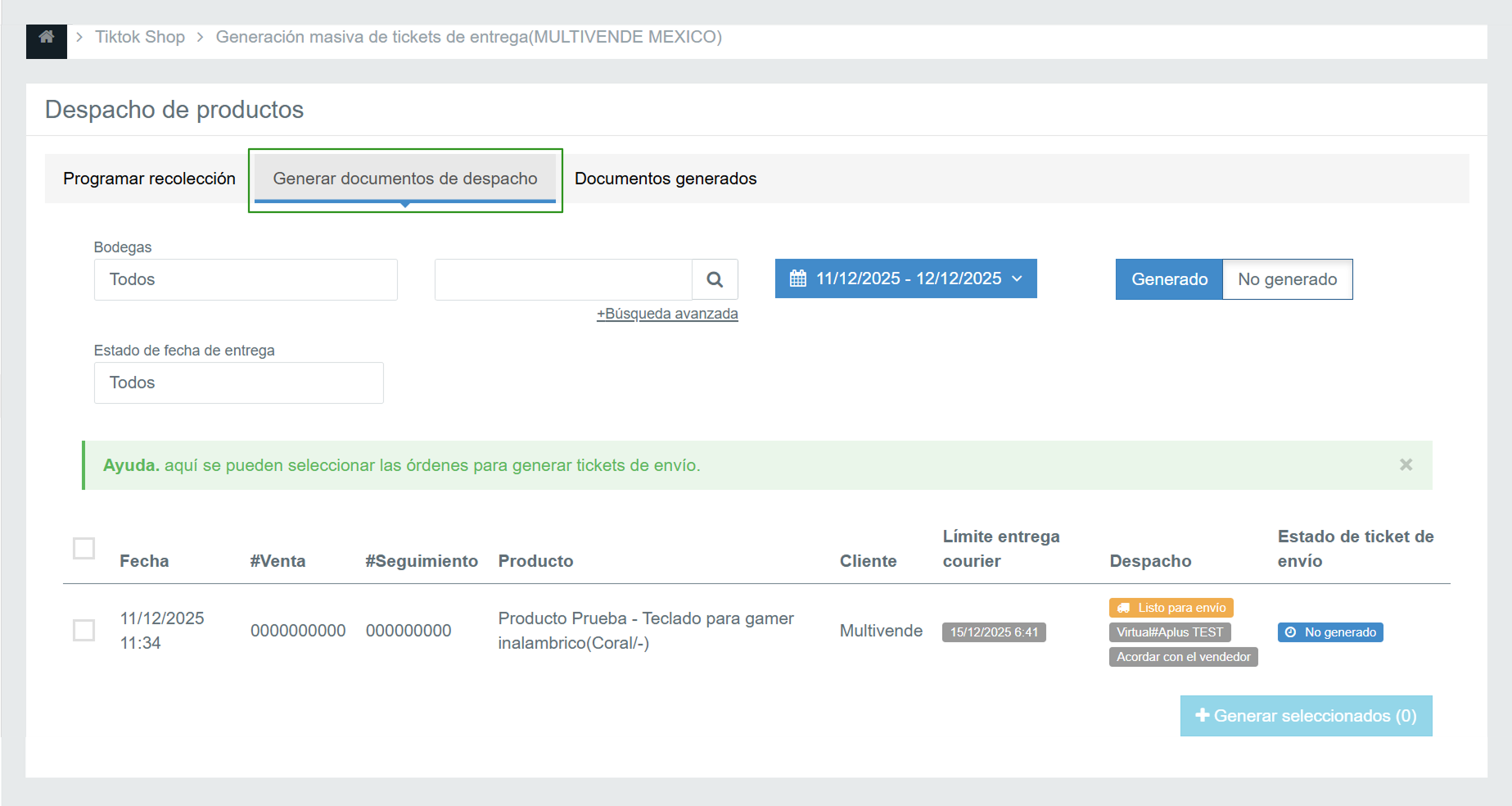Switch filter to No generado
This screenshot has height=806, width=1512.
point(1287,280)
